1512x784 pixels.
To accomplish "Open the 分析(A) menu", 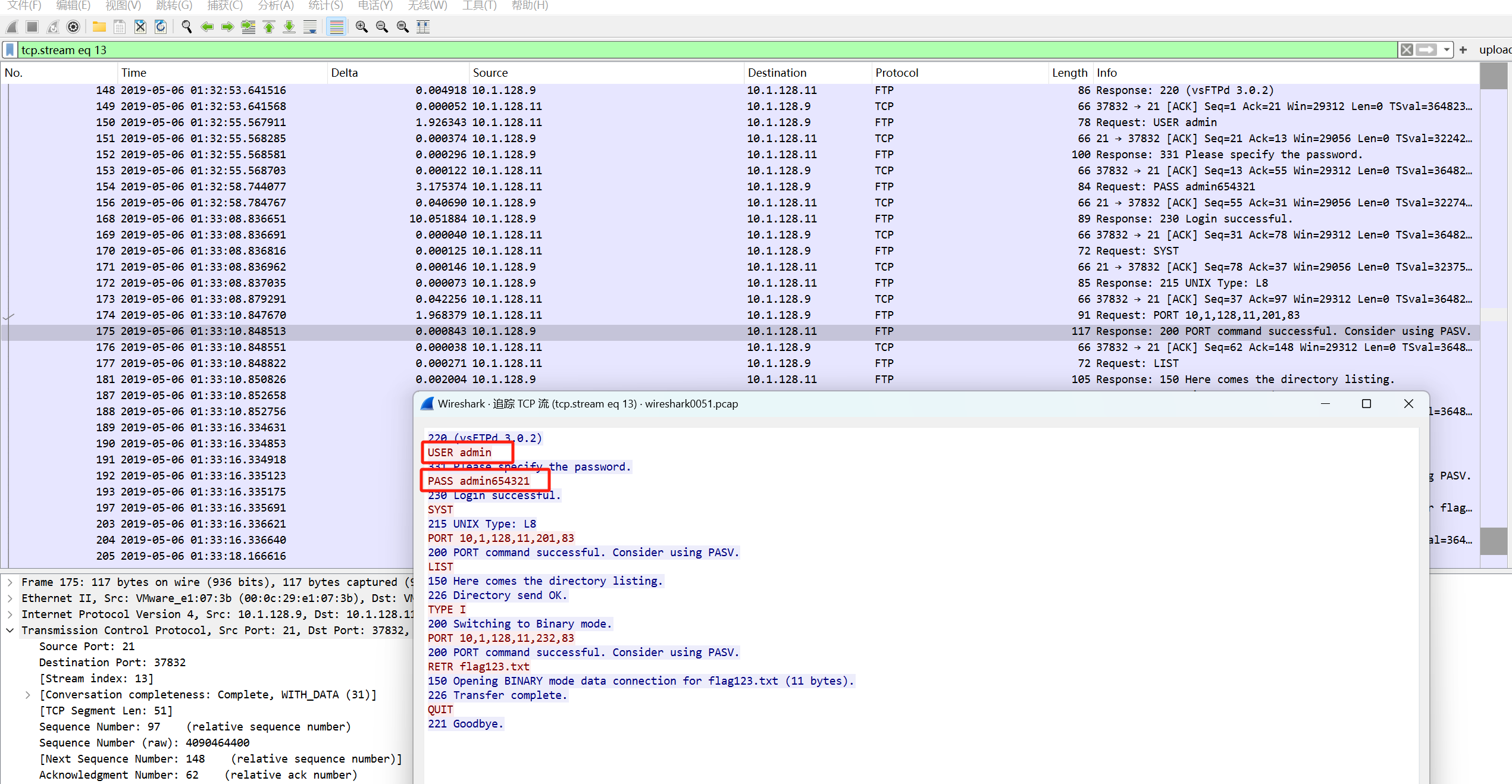I will [x=276, y=5].
